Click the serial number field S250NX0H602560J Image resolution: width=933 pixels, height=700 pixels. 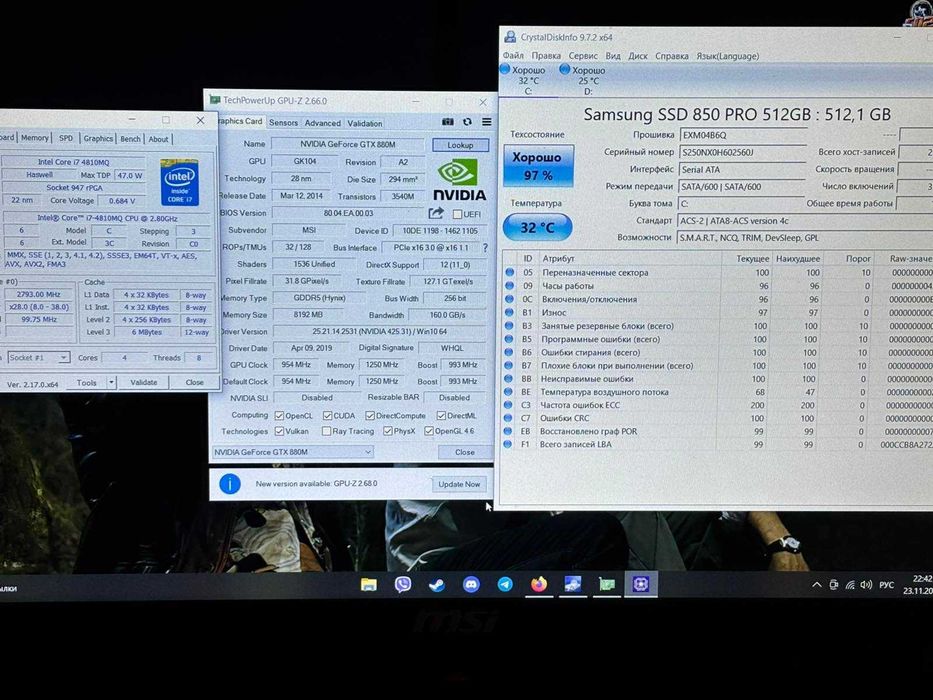tap(743, 152)
